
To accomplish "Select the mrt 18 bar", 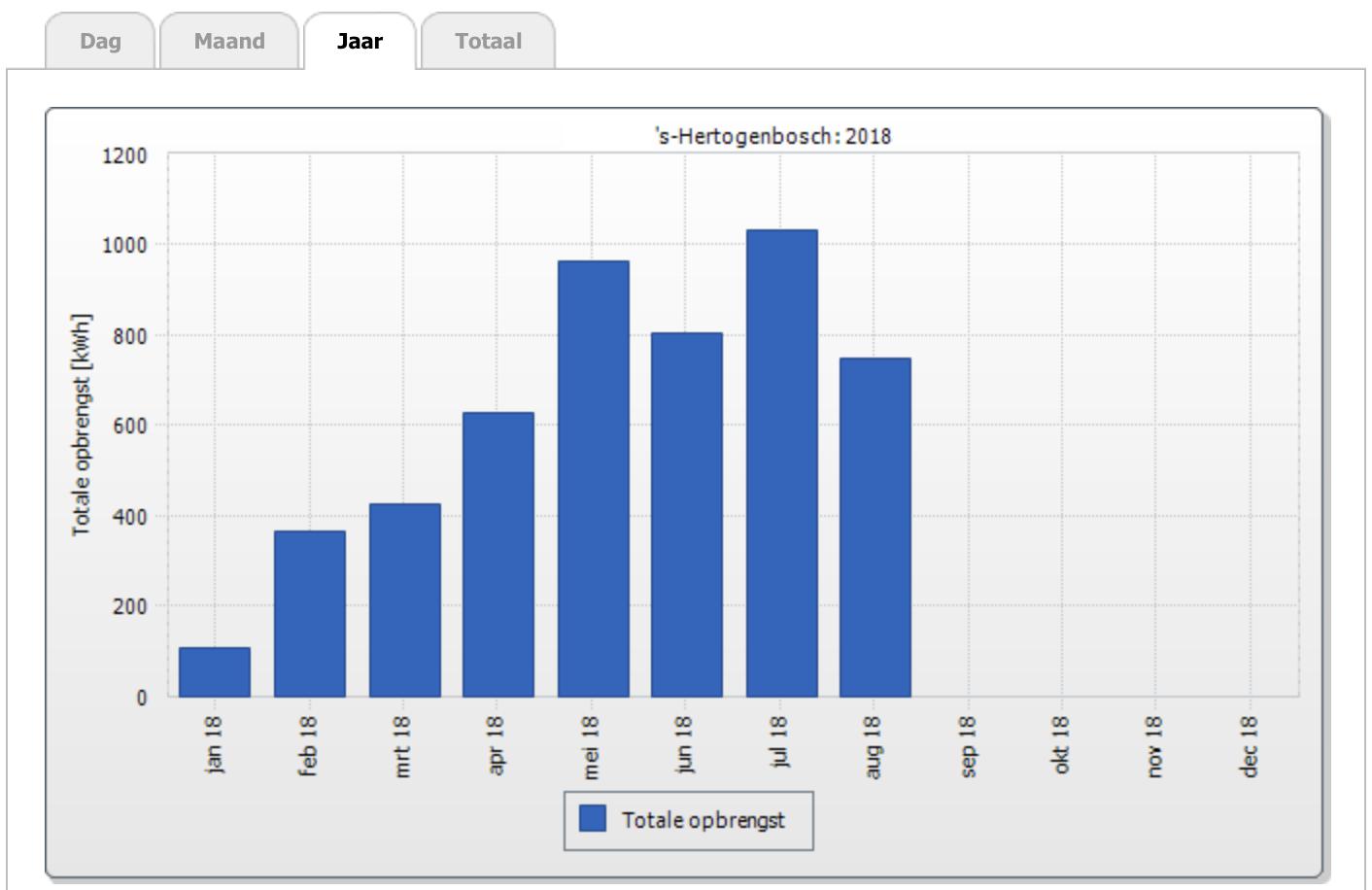I will tap(403, 598).
